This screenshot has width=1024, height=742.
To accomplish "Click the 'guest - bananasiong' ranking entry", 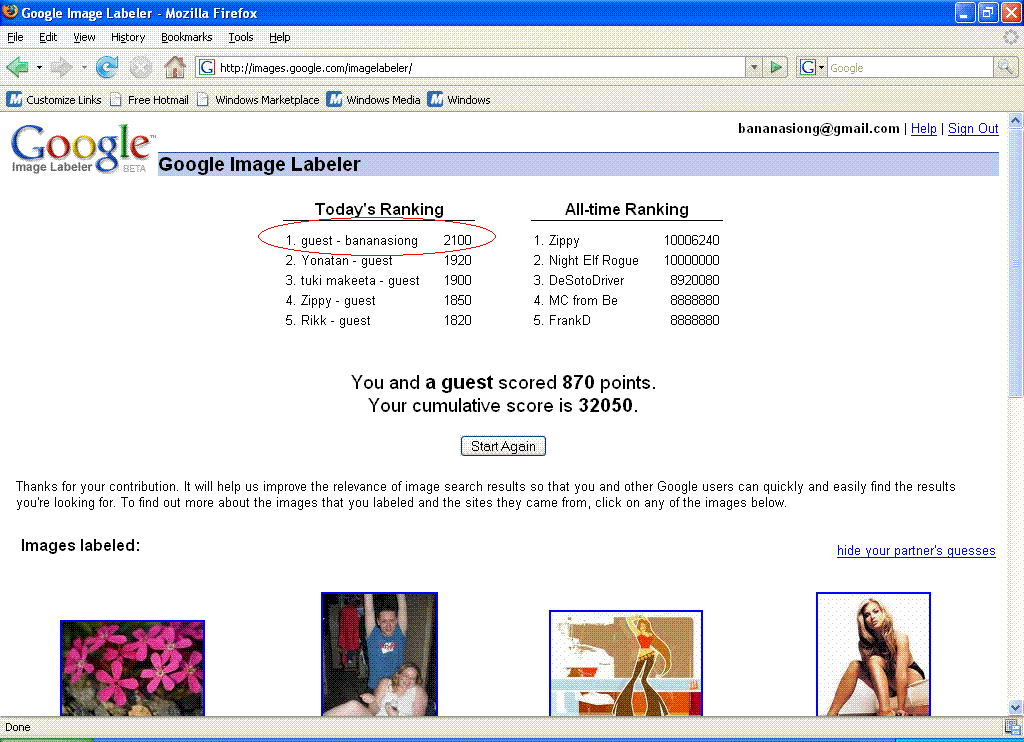I will 359,240.
